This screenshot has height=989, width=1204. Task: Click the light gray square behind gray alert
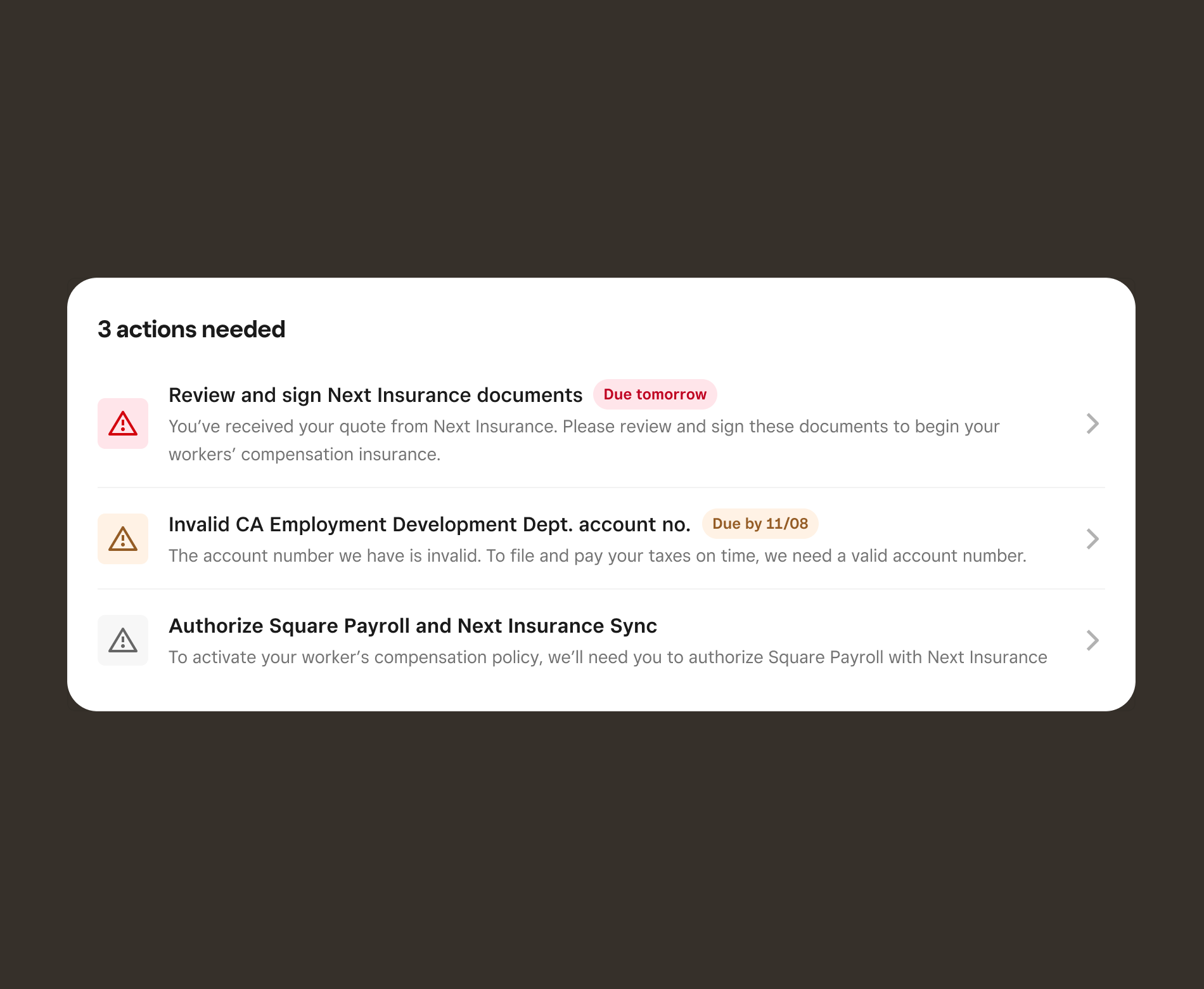(123, 640)
